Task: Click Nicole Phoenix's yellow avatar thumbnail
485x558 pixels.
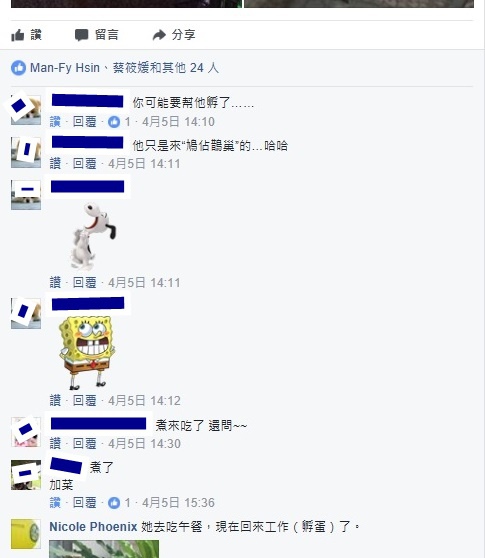Action: (26, 534)
